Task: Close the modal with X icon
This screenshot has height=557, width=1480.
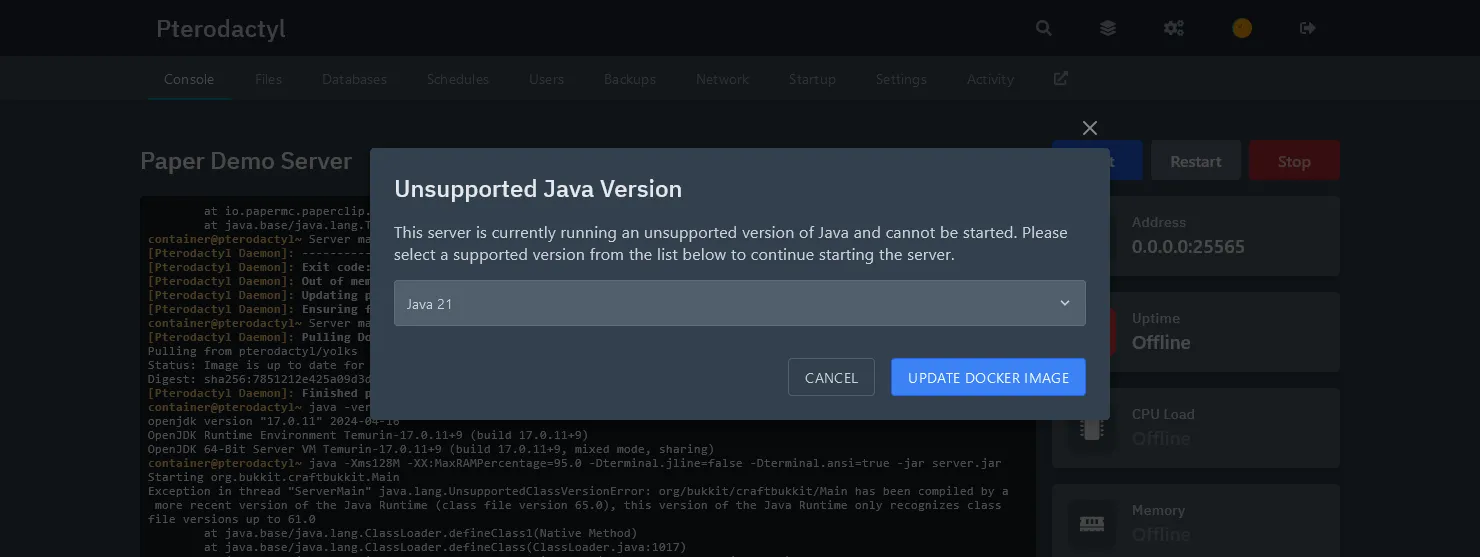Action: [x=1090, y=128]
